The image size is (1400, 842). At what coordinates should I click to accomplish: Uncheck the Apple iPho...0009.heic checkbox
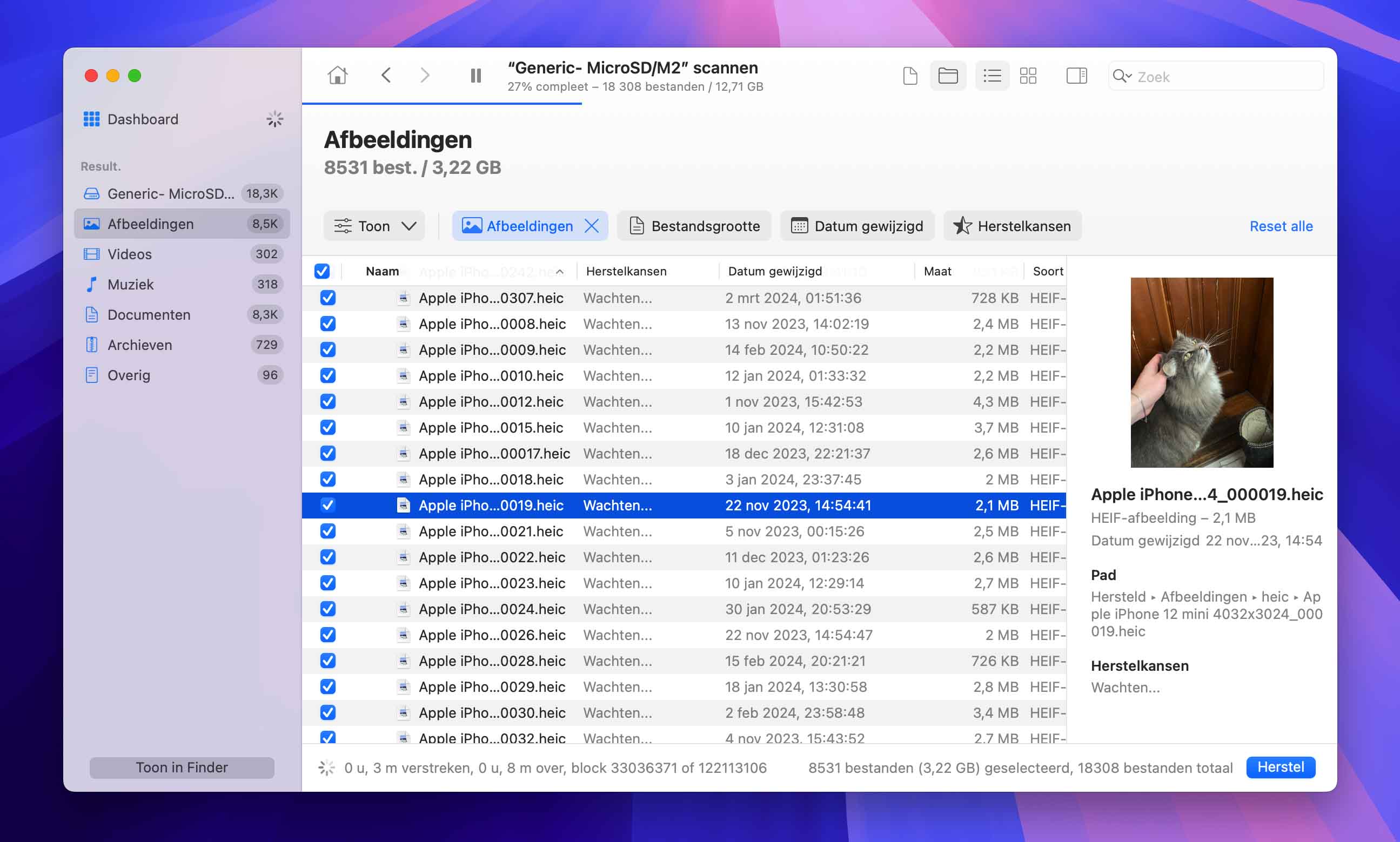point(328,349)
